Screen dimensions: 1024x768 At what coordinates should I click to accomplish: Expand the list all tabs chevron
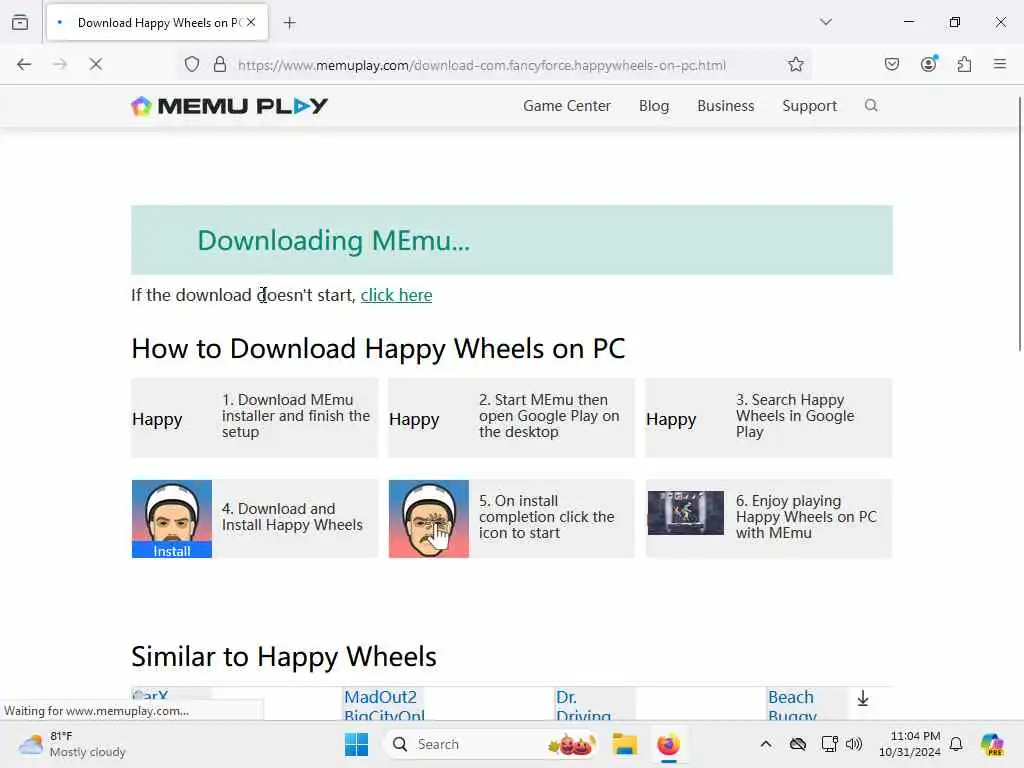826,22
